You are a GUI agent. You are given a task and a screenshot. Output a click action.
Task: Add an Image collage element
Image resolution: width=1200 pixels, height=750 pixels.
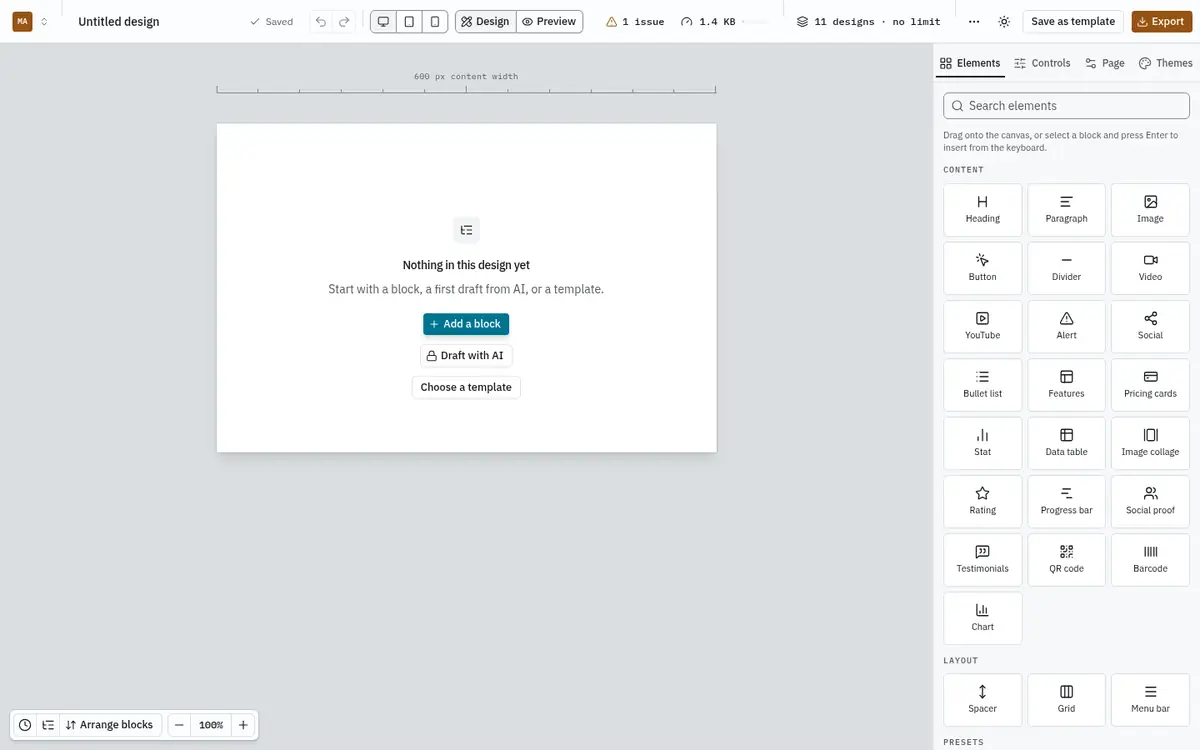point(1150,443)
